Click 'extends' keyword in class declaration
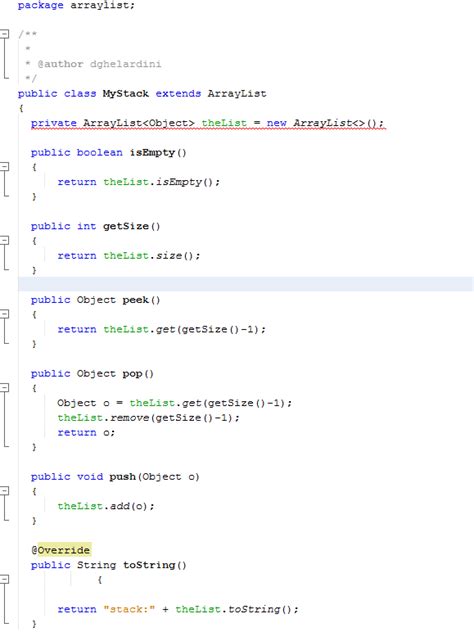The height and width of the screenshot is (632, 474). click(178, 94)
